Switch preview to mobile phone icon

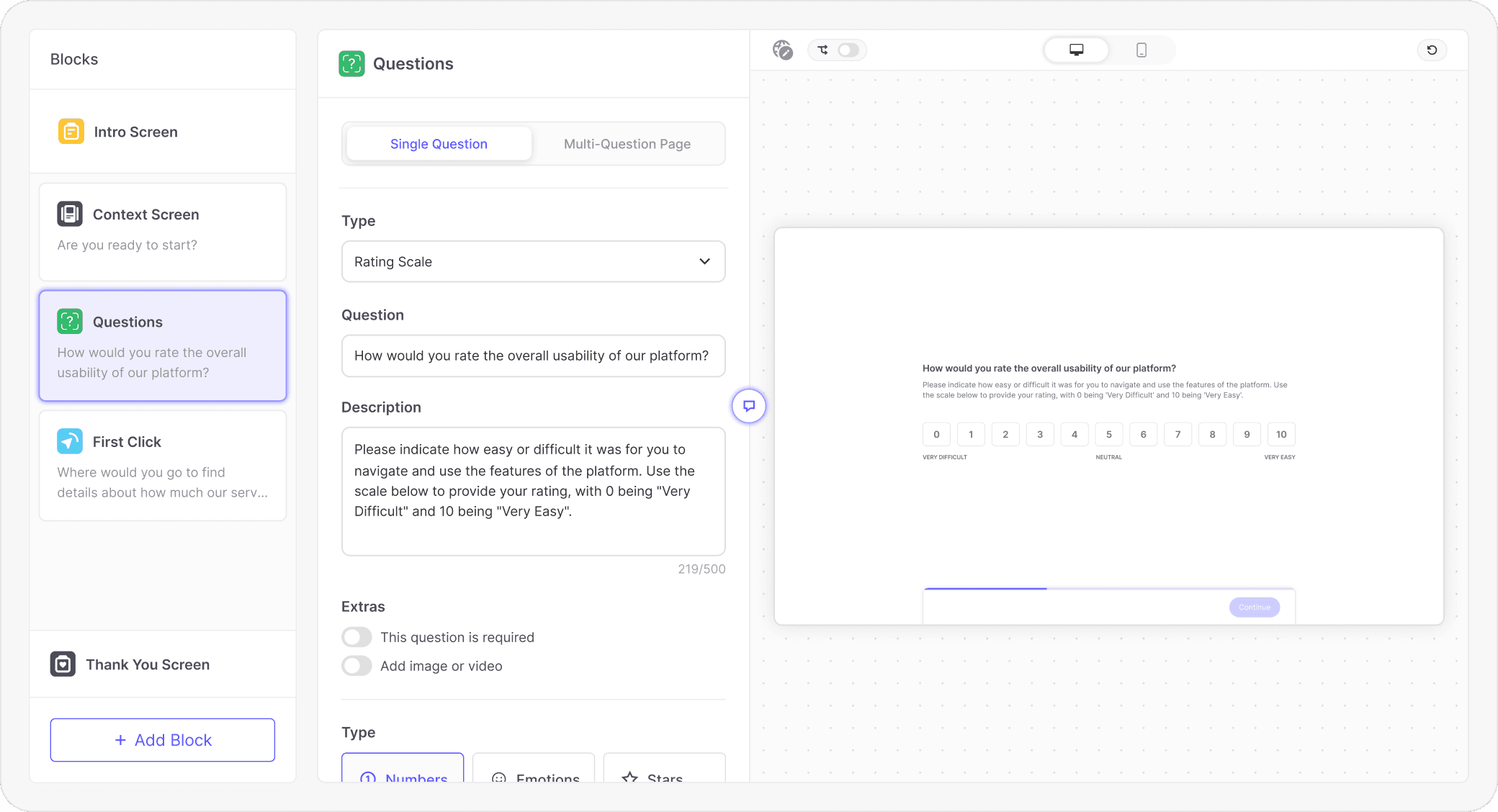point(1142,50)
